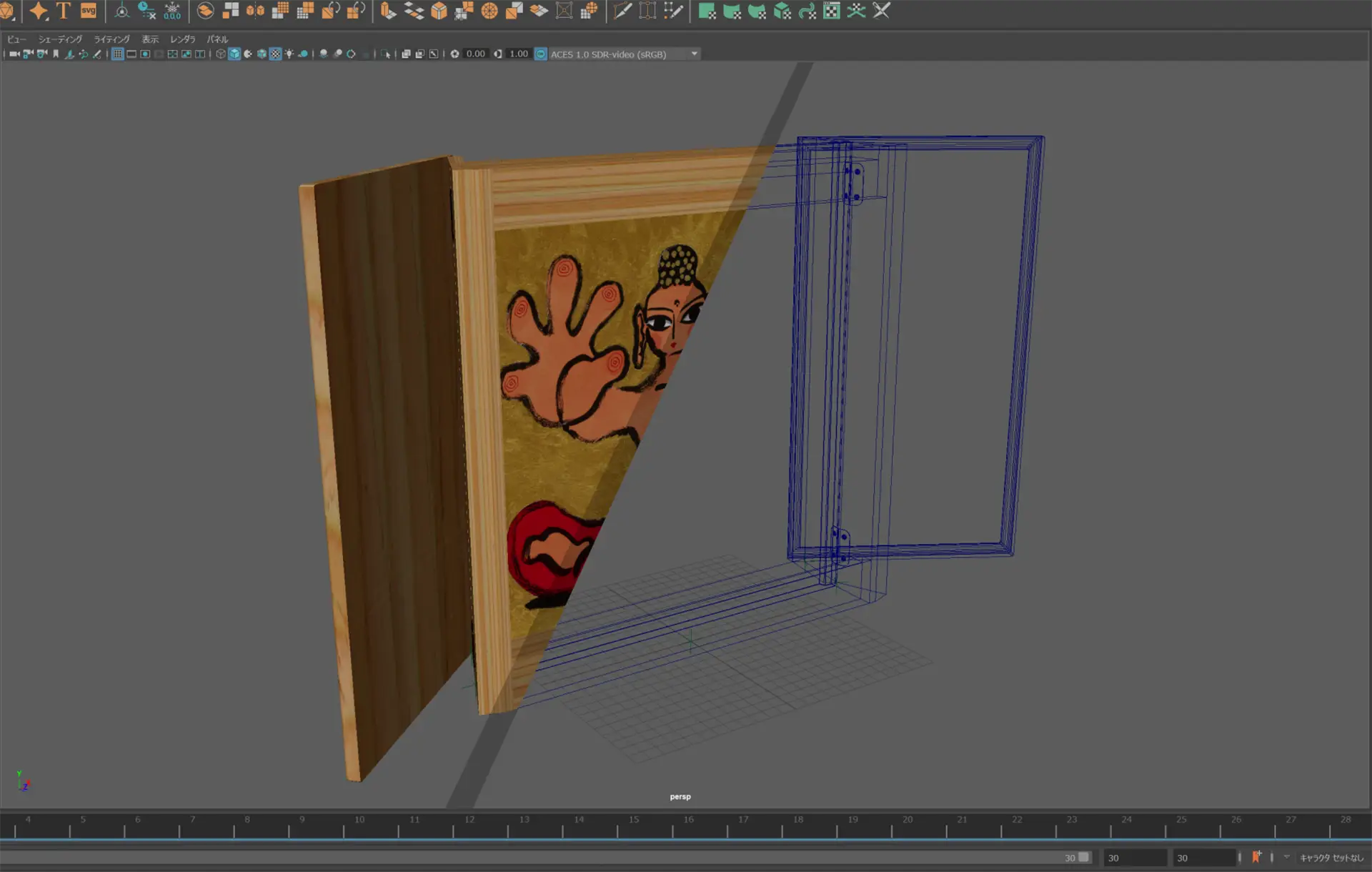Open the character set dropdown arrow
1372x872 pixels.
pyautogui.click(x=1286, y=857)
